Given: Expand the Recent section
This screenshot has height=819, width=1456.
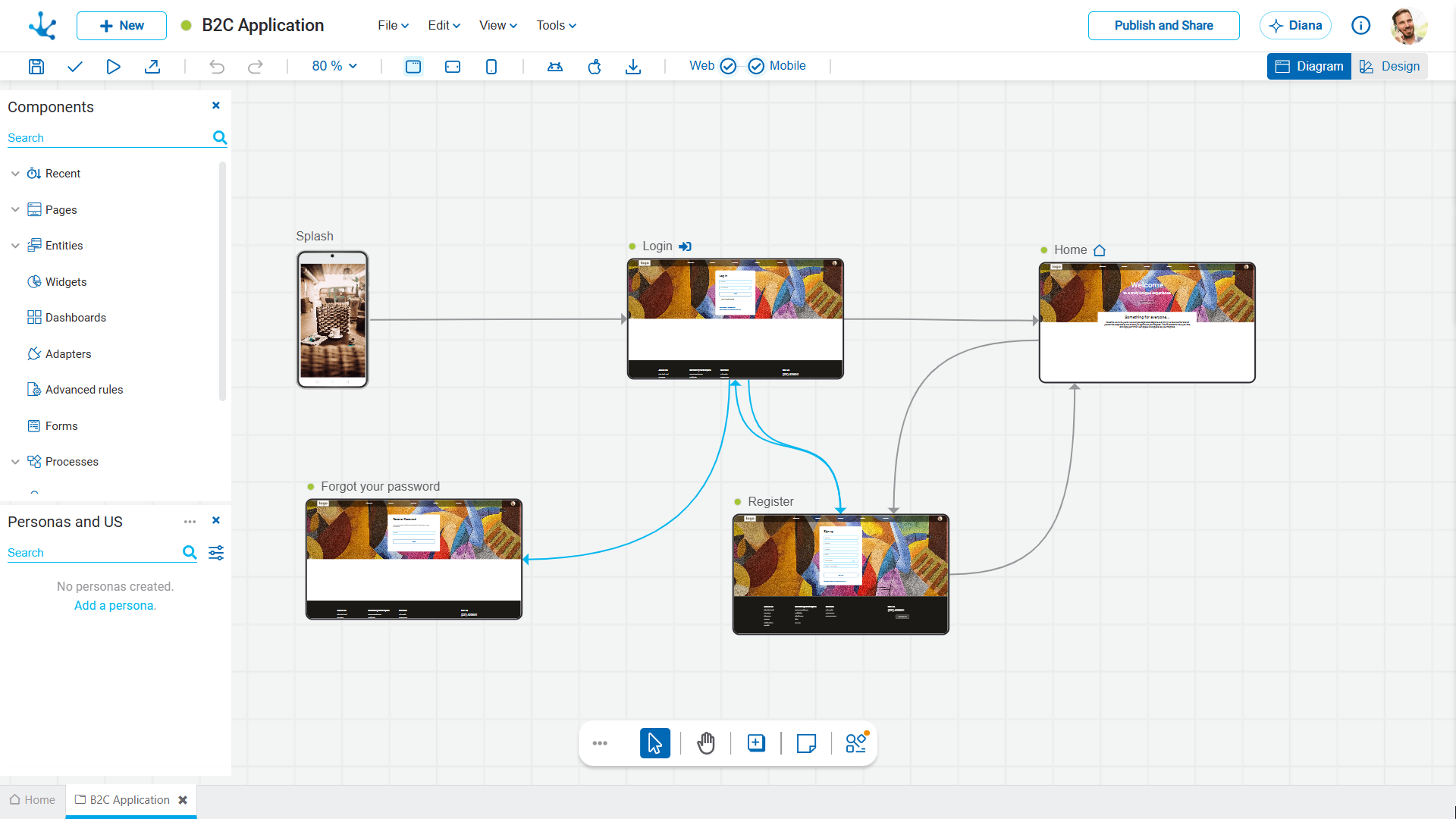Looking at the screenshot, I should (x=15, y=174).
